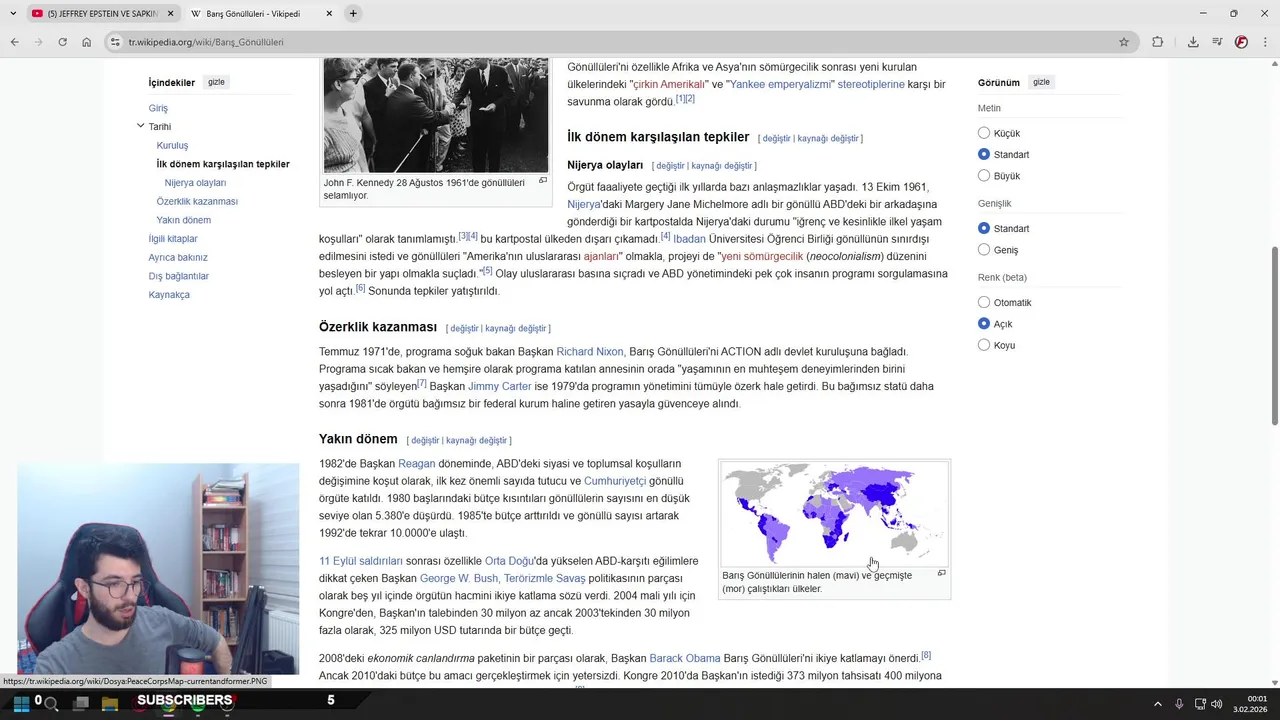The width and height of the screenshot is (1280, 720).
Task: Jump to Kuruluş in contents
Action: [x=172, y=145]
